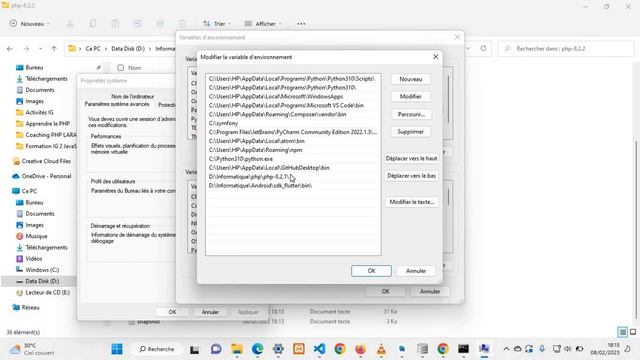Switch to Paramètres système avancés tab

pos(117,104)
